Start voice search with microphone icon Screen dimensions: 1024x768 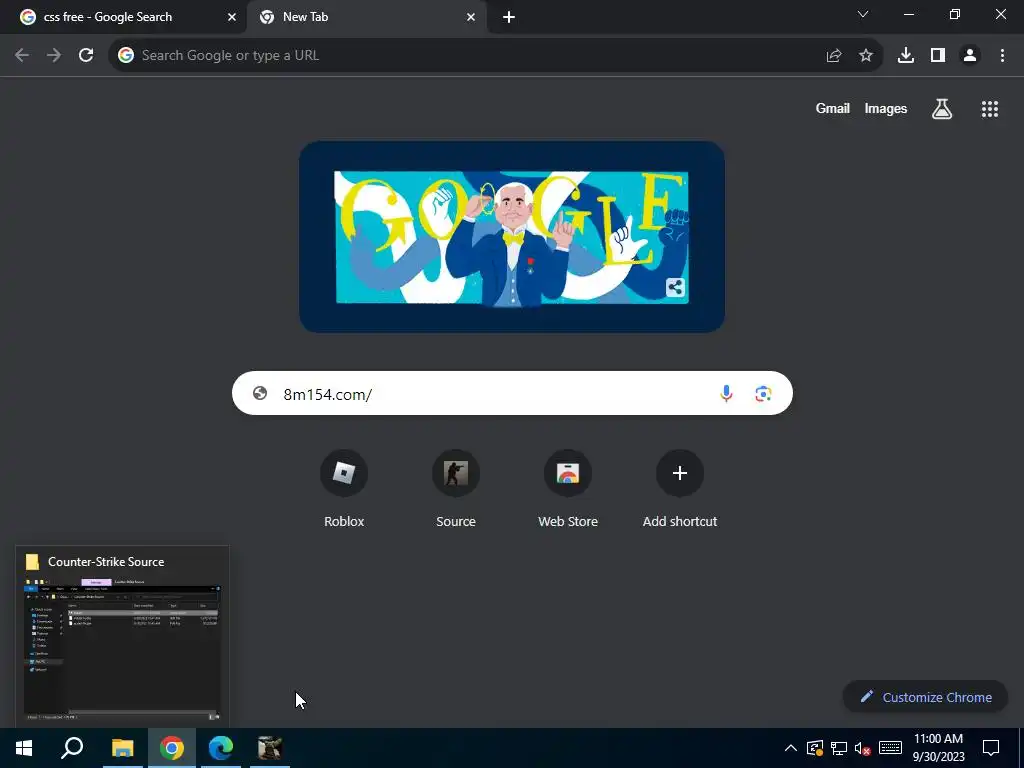click(726, 393)
